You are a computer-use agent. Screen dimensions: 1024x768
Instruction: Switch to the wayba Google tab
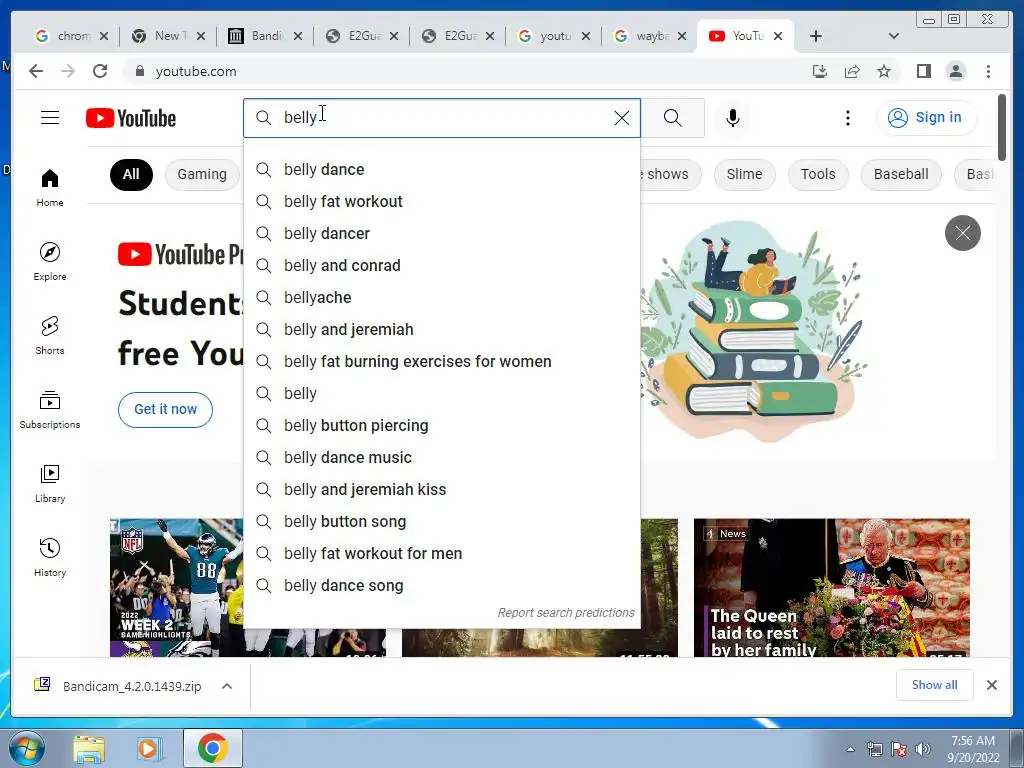(x=650, y=36)
